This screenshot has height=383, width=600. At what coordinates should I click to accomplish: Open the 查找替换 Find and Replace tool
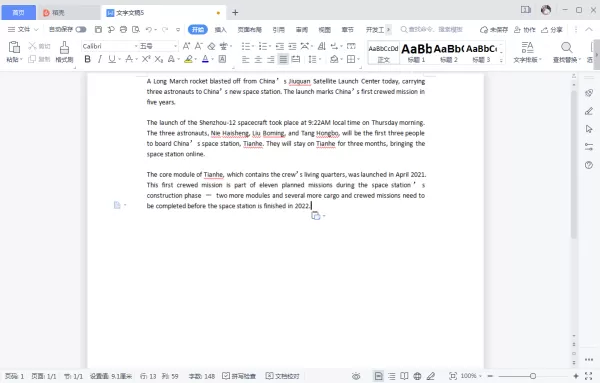[567, 52]
